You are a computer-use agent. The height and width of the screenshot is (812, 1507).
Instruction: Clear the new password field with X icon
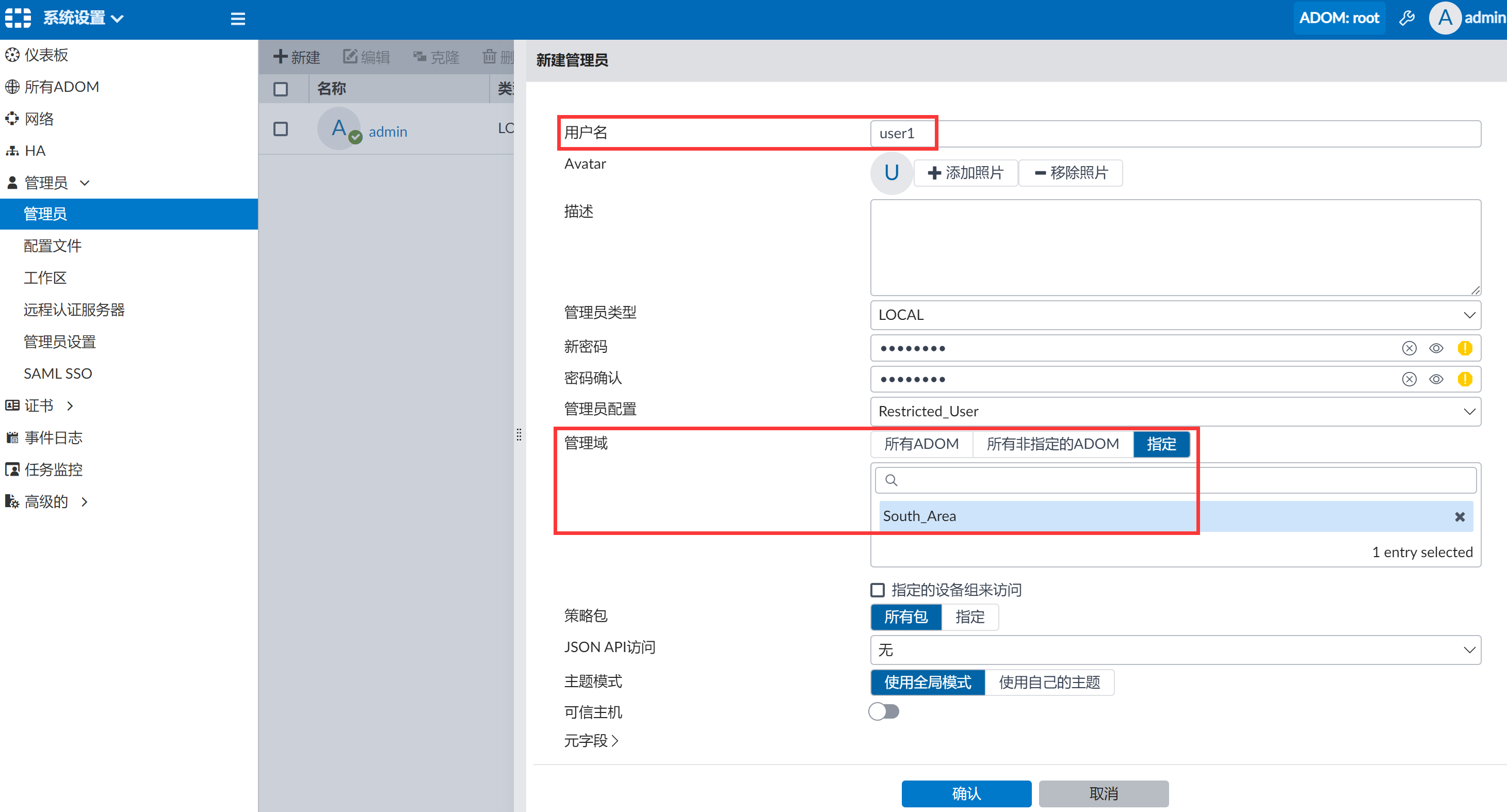(1408, 348)
